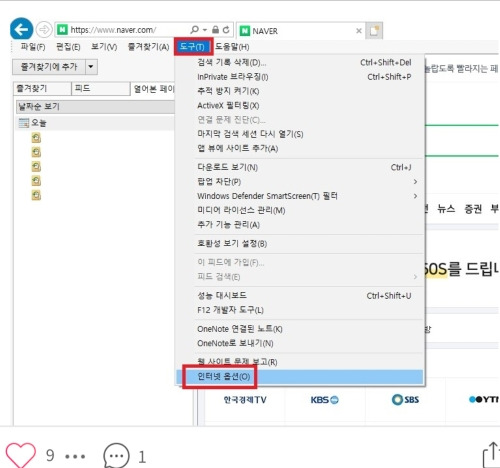Expand the 즐겨찾기에 추가 dropdown arrow
This screenshot has width=500, height=468.
point(91,67)
